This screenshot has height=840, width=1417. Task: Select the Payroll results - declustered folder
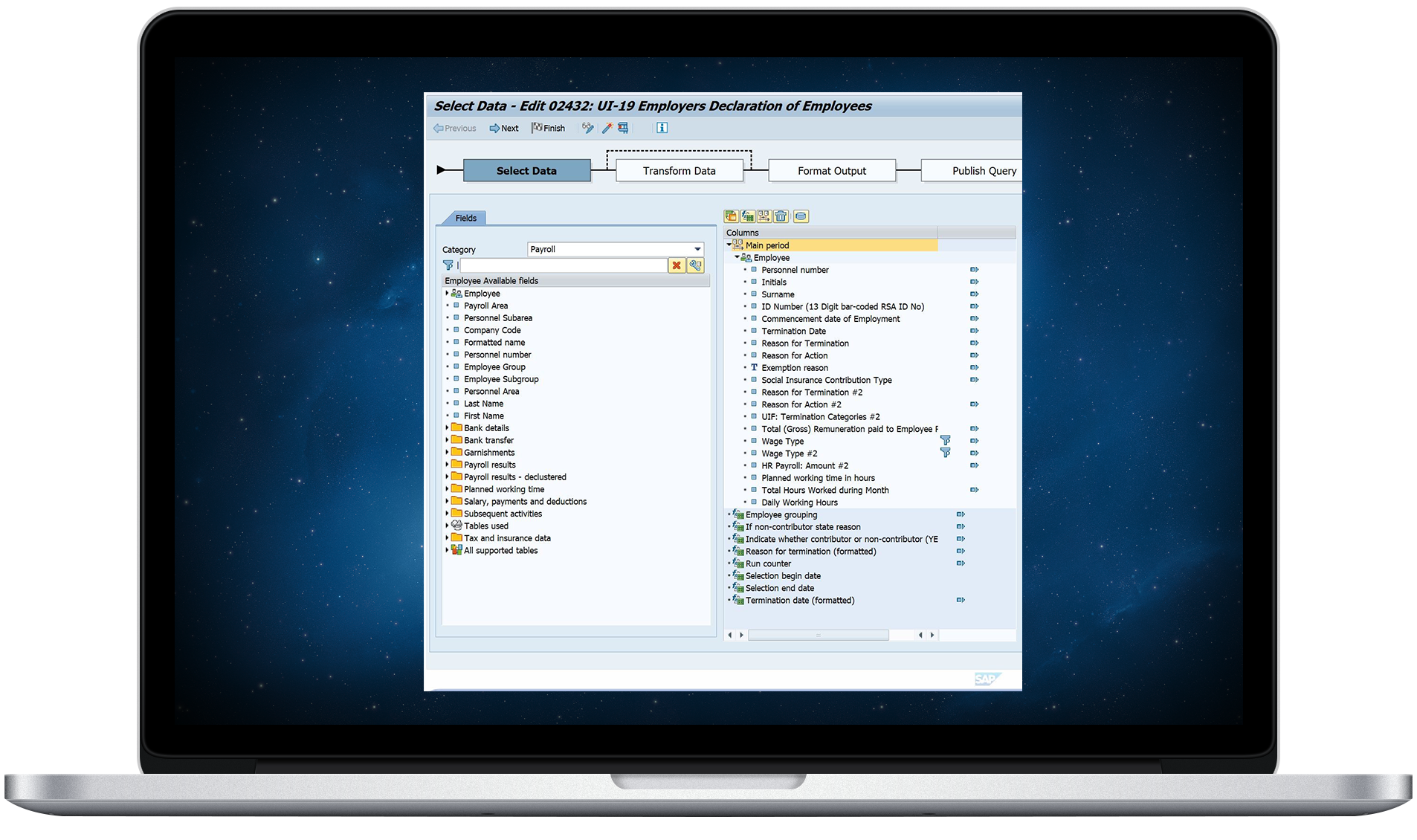coord(514,476)
